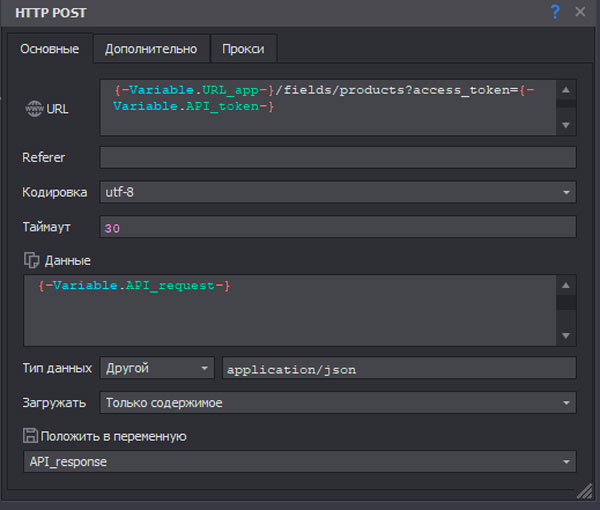The height and width of the screenshot is (510, 600).
Task: Close the HTTP POST dialog
Action: click(x=580, y=12)
